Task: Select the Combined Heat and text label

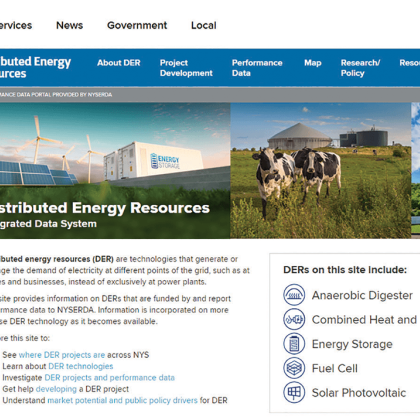Action: click(x=364, y=320)
